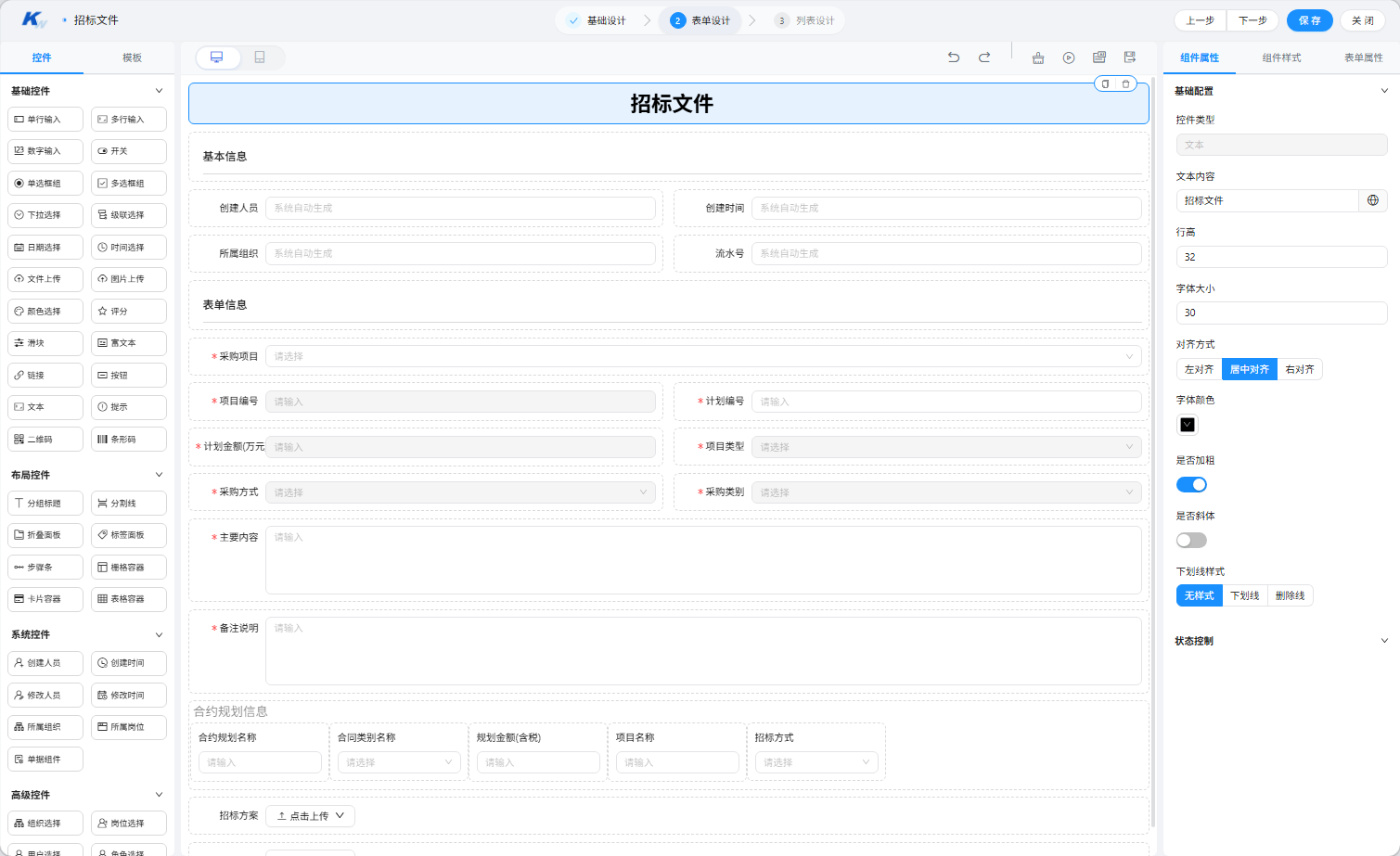This screenshot has width=1400, height=856.
Task: Click the 关闭 button
Action: pos(1363,20)
